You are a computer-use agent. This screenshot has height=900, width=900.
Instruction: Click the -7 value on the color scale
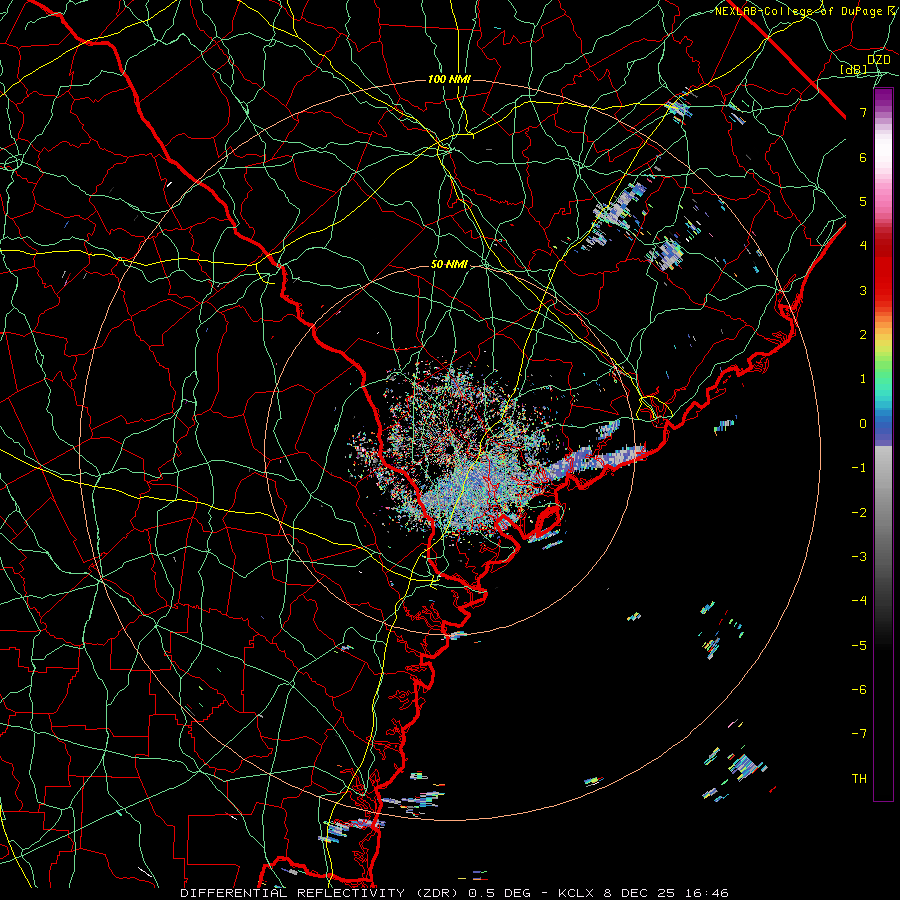859,734
